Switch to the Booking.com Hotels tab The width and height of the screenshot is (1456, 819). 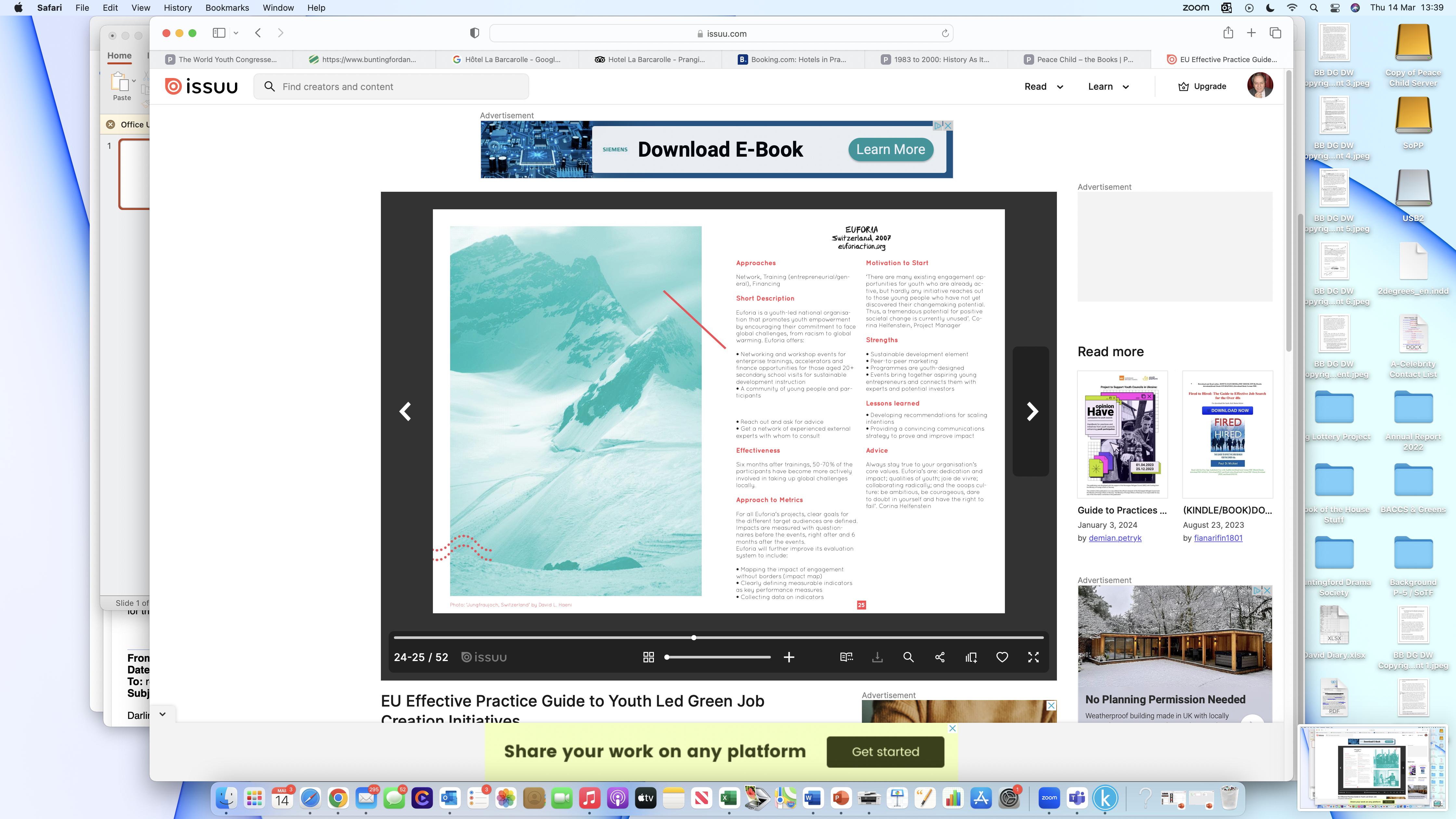pyautogui.click(x=792, y=59)
